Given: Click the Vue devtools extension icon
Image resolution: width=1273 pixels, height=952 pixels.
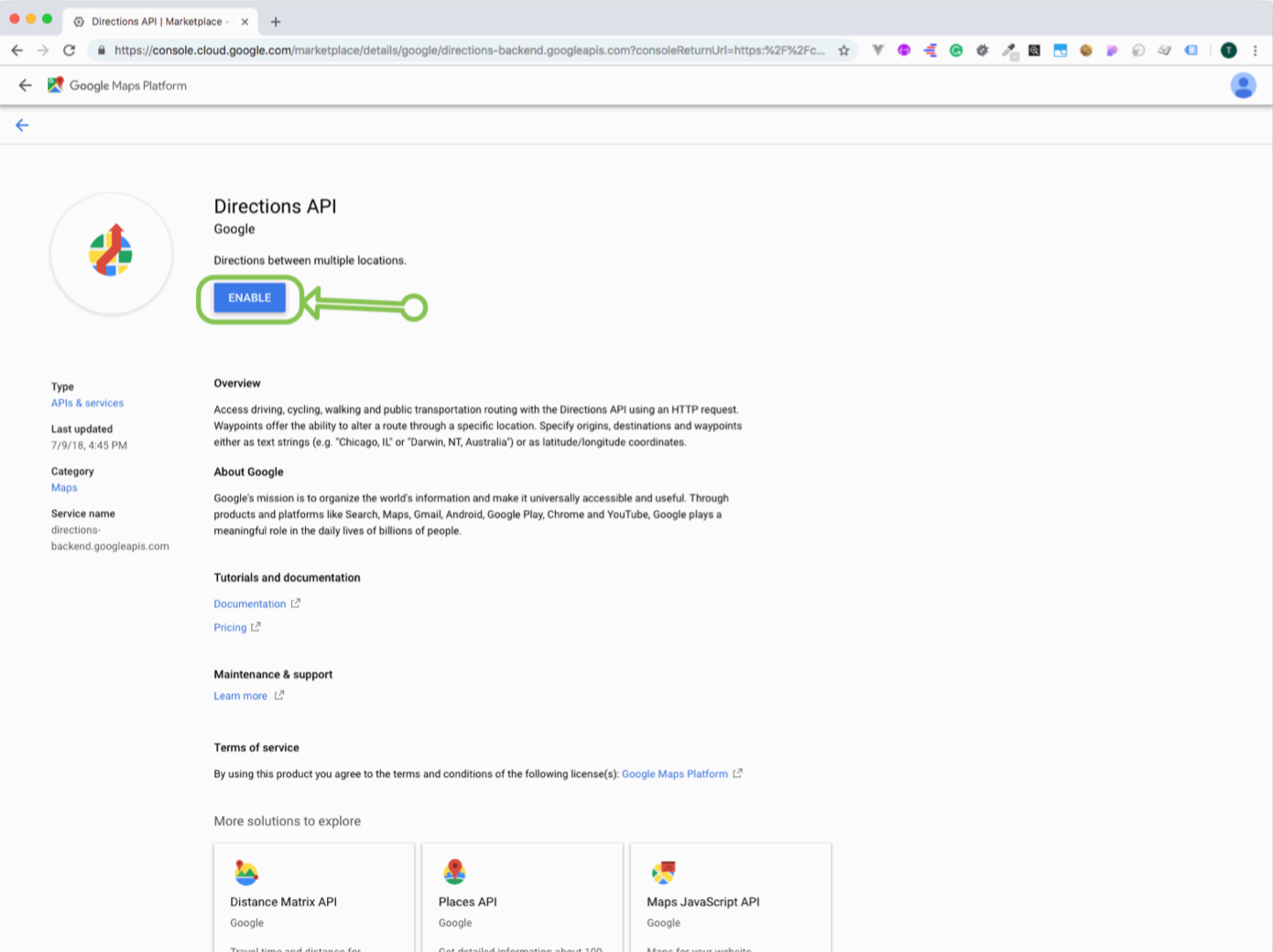Looking at the screenshot, I should (x=877, y=50).
